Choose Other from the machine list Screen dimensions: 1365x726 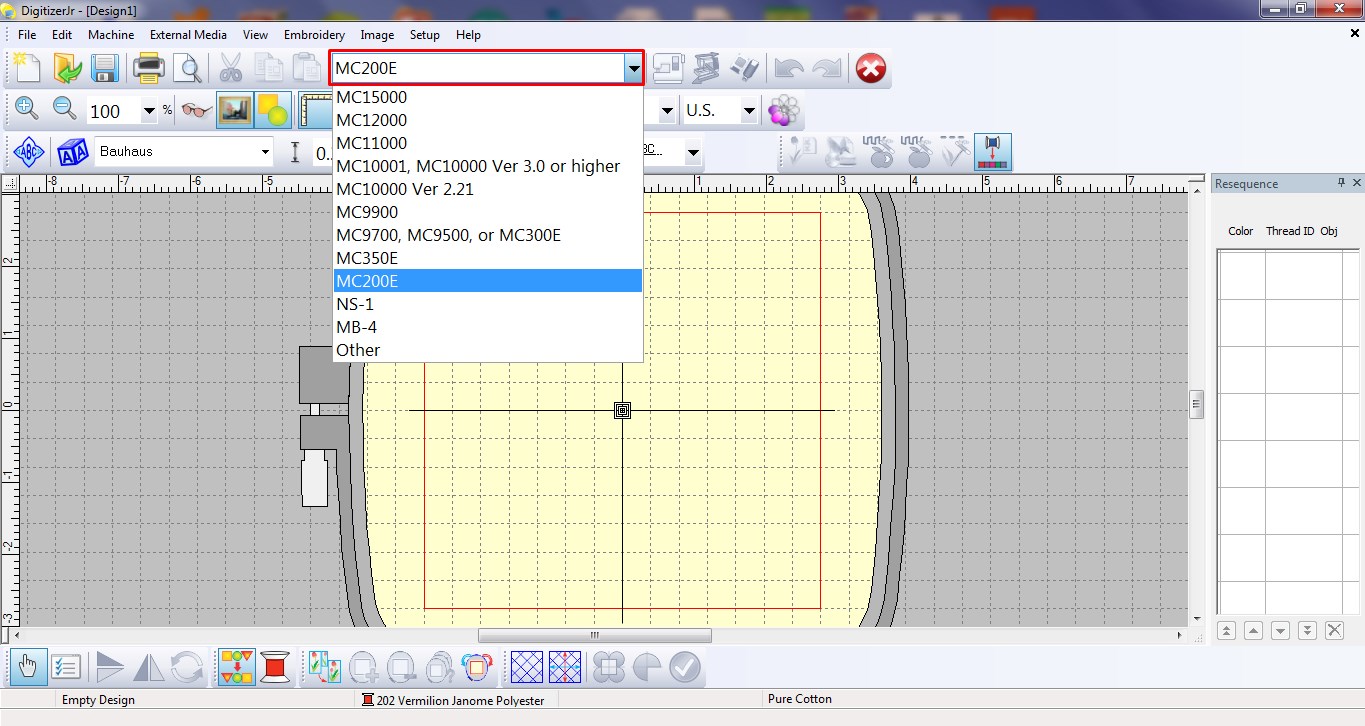point(488,350)
